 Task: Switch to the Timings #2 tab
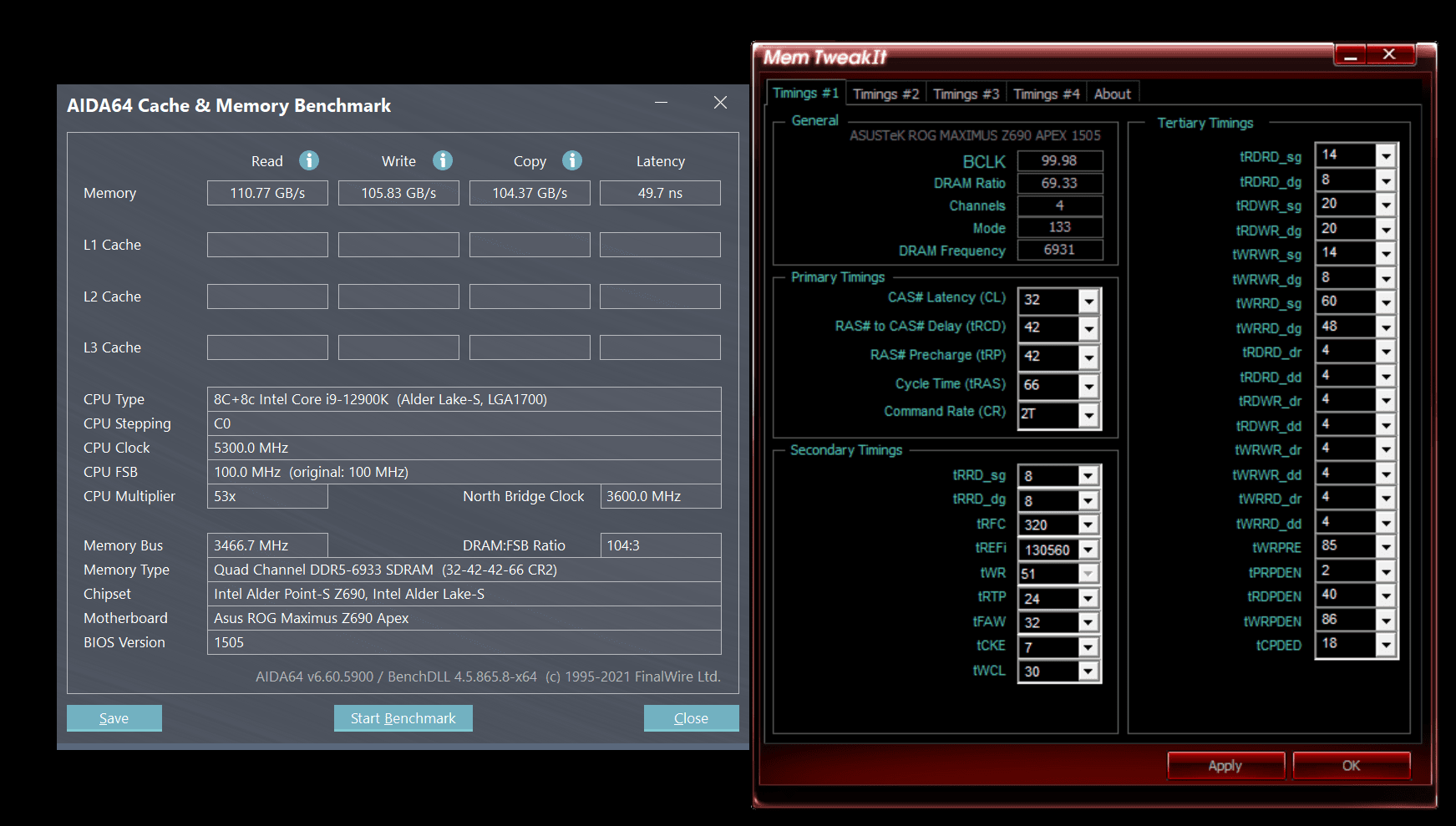[886, 94]
